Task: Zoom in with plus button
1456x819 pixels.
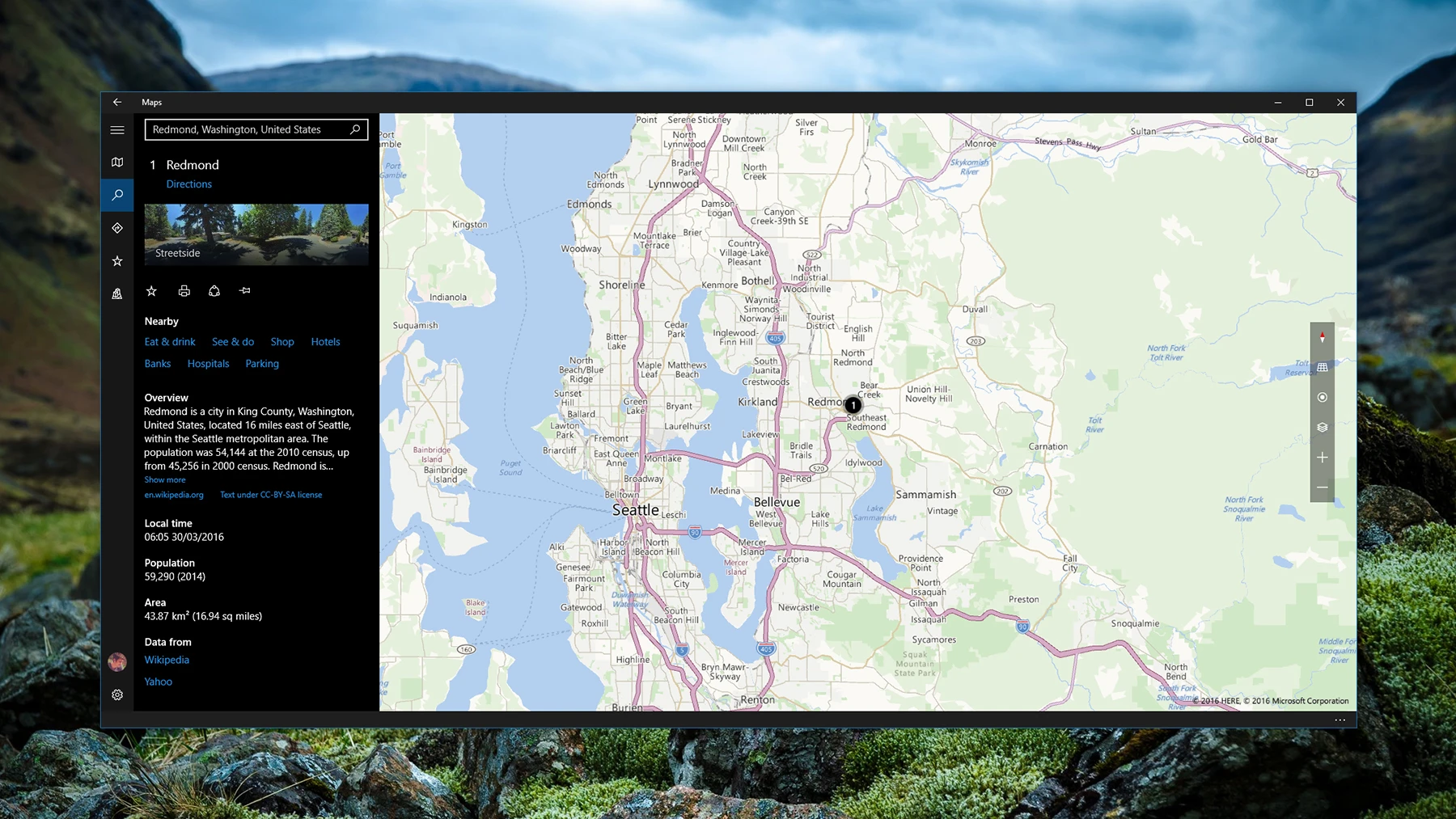Action: tap(1323, 458)
